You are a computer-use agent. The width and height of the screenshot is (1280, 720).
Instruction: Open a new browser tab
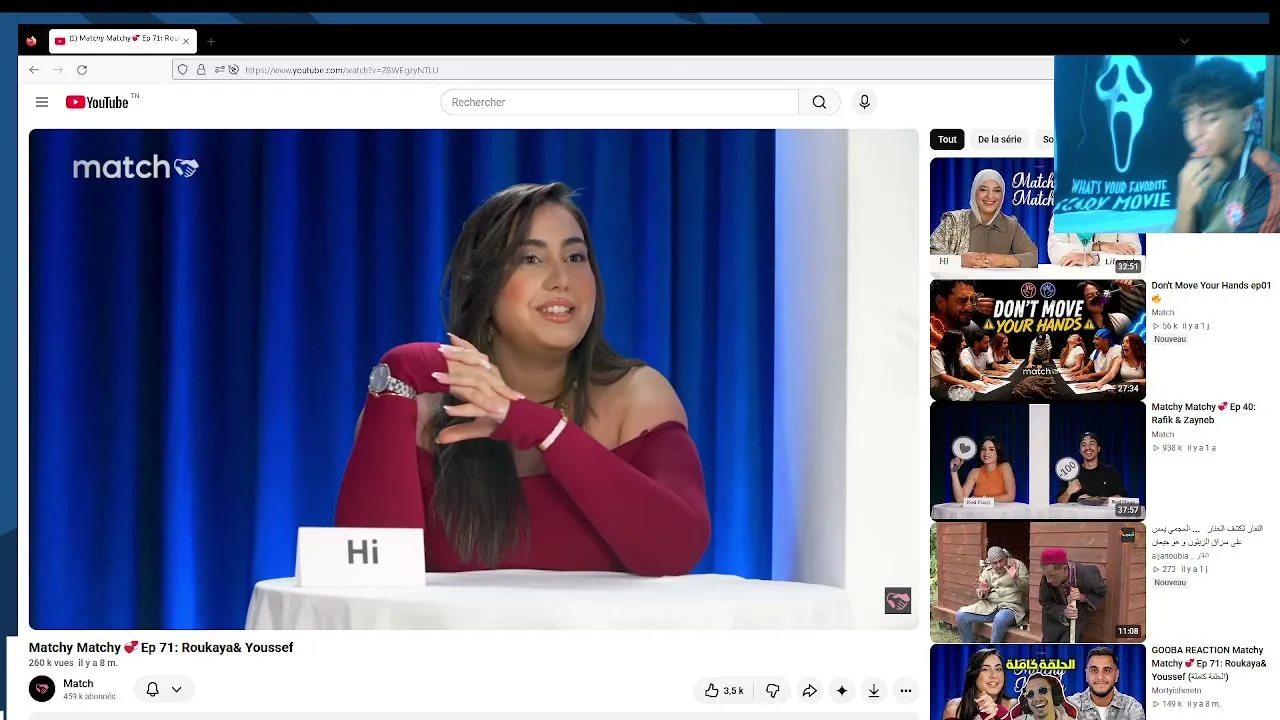(x=211, y=41)
